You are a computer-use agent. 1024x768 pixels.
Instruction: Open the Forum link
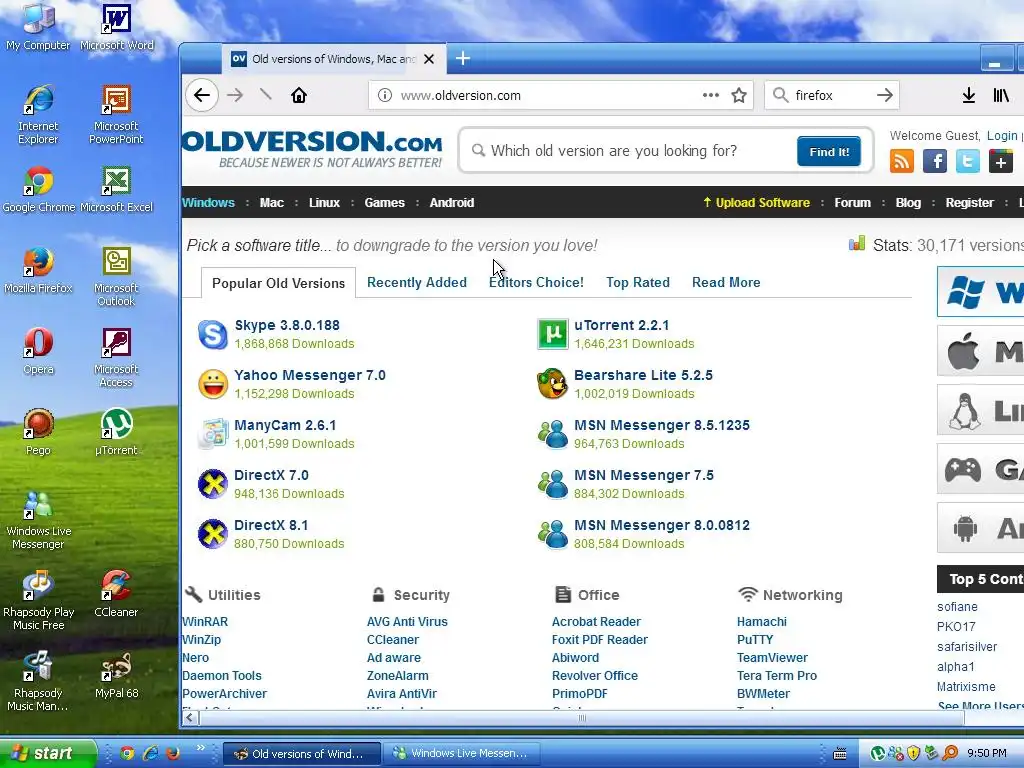point(853,202)
